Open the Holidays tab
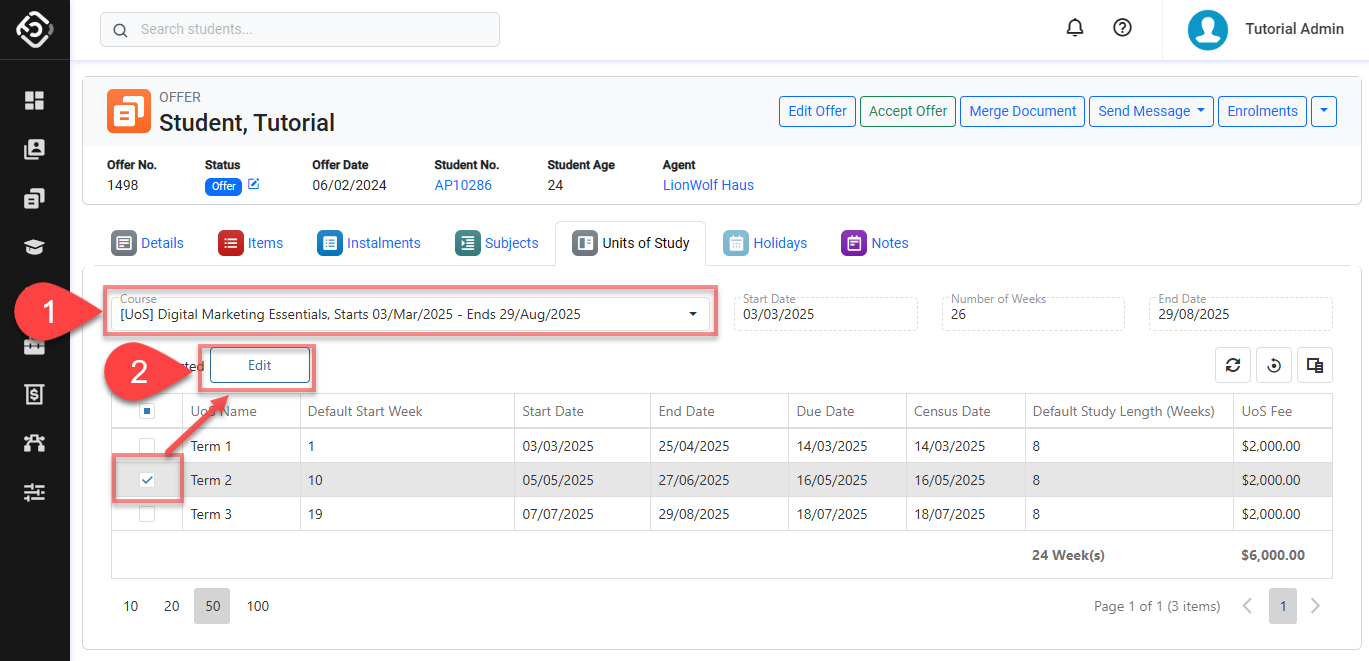This screenshot has height=661, width=1369. pos(766,243)
